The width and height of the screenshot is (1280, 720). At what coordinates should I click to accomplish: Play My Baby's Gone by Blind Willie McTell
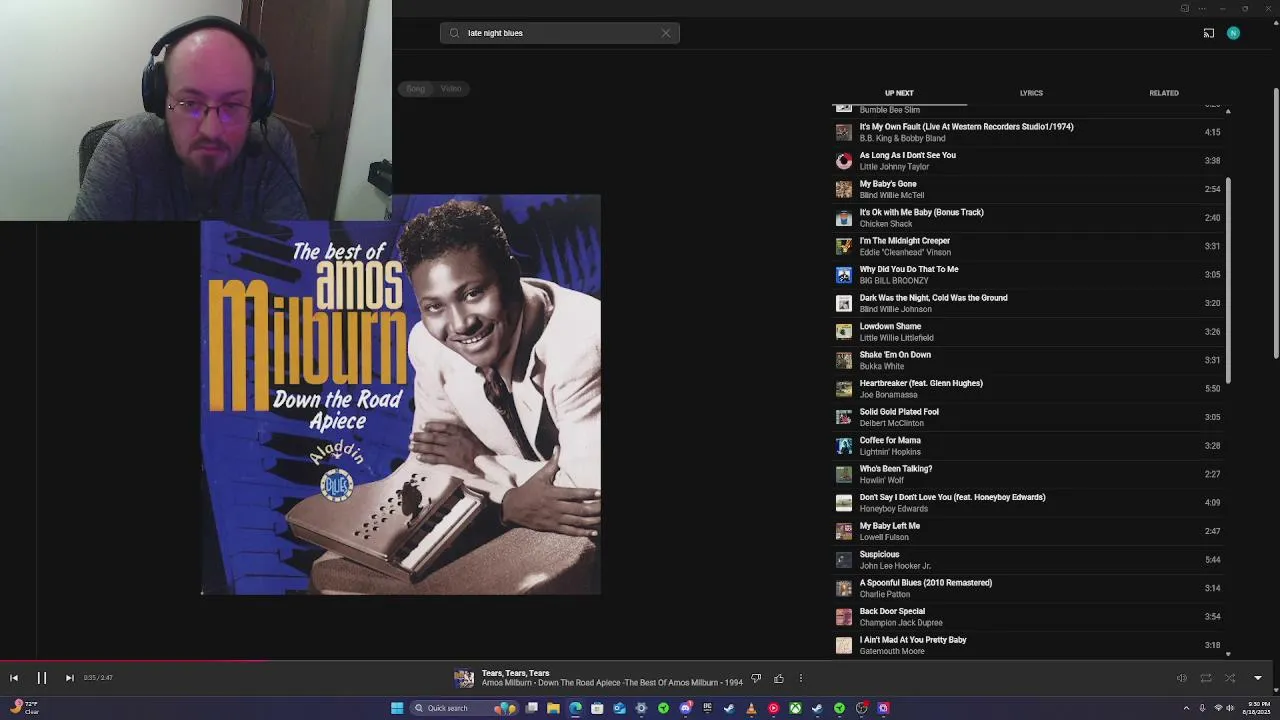tap(1029, 189)
